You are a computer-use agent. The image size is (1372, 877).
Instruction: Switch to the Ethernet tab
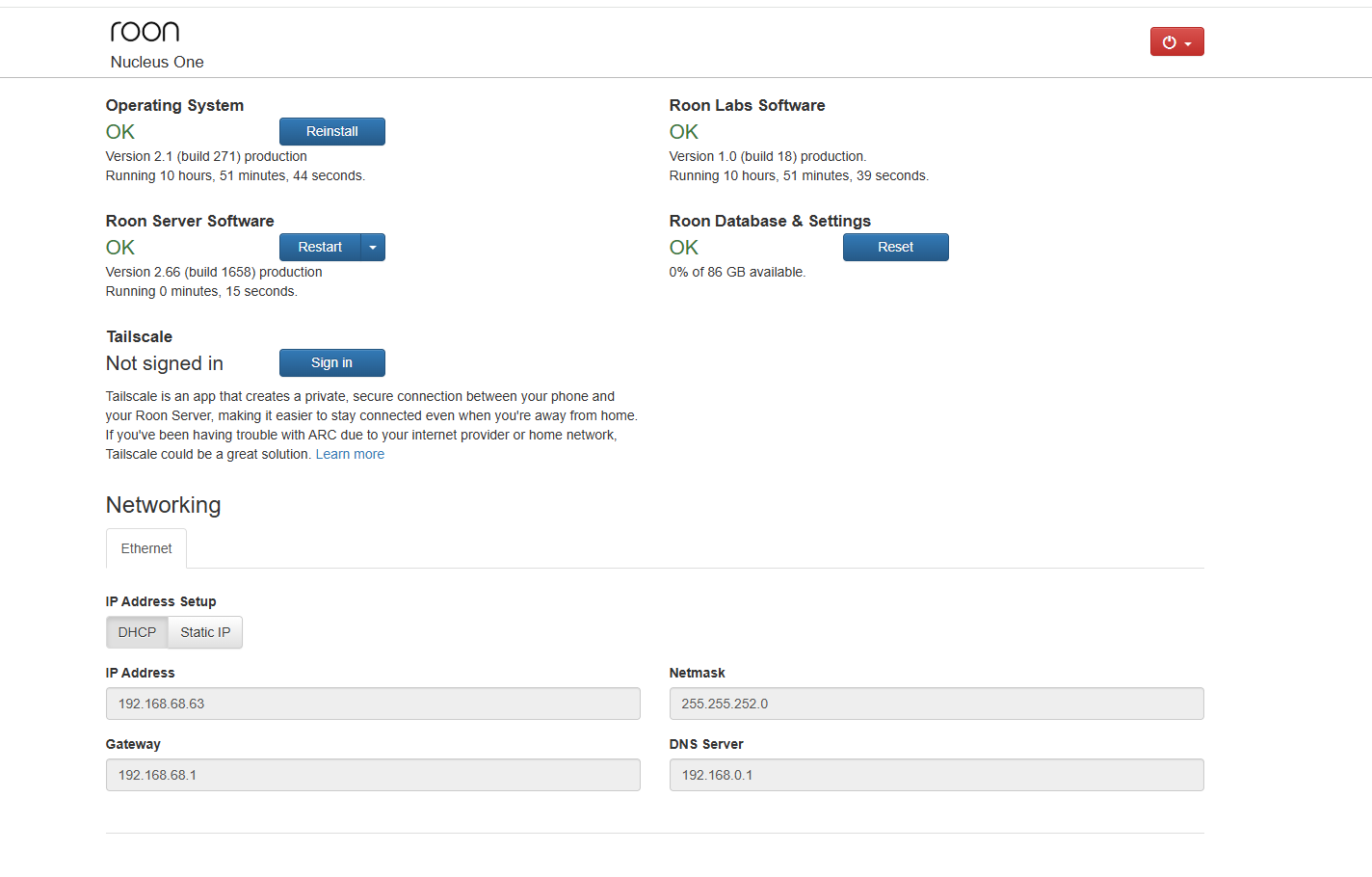tap(146, 548)
